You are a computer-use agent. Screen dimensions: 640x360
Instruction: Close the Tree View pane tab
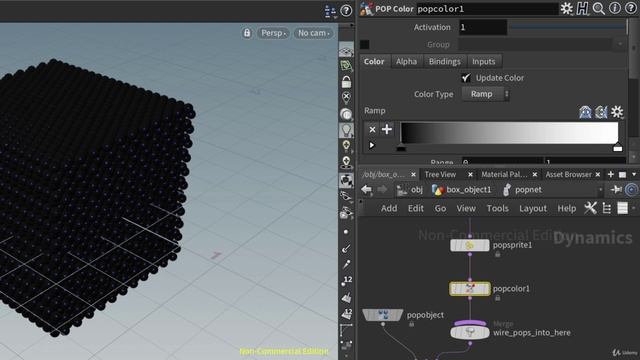point(470,174)
